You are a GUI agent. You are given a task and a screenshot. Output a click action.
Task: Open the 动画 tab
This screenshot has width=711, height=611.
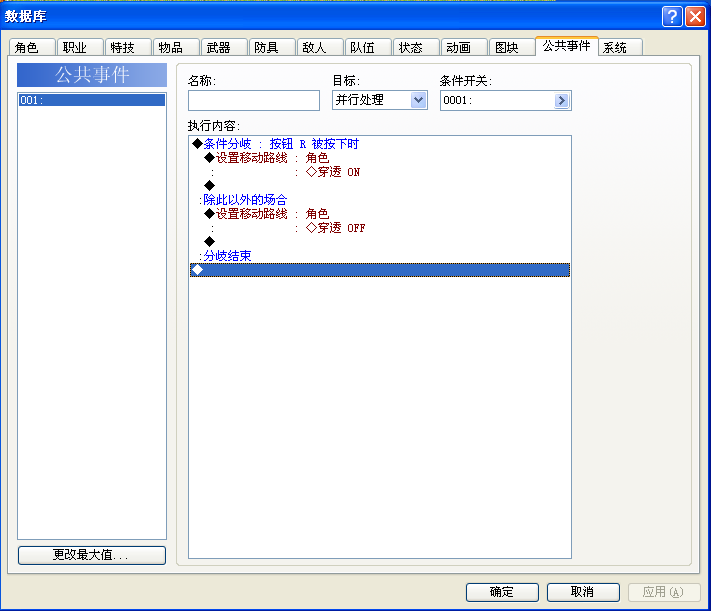pos(464,47)
